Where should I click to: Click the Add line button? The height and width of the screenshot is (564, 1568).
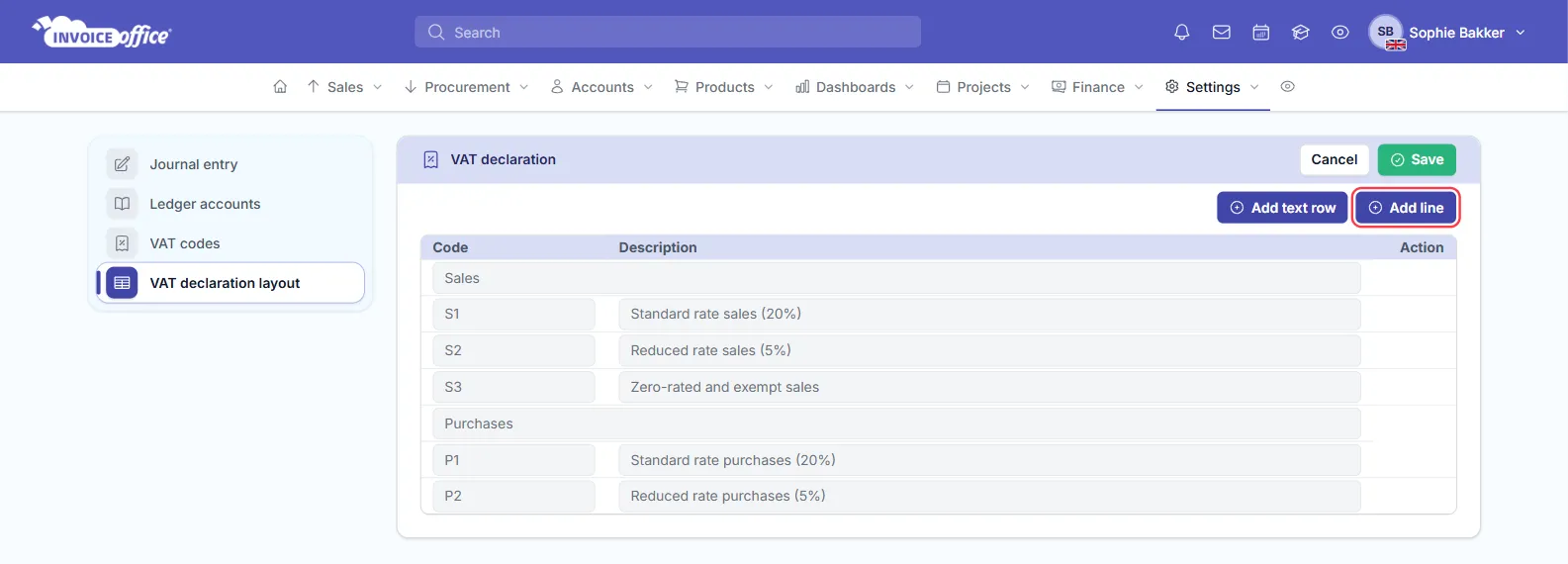click(x=1406, y=208)
